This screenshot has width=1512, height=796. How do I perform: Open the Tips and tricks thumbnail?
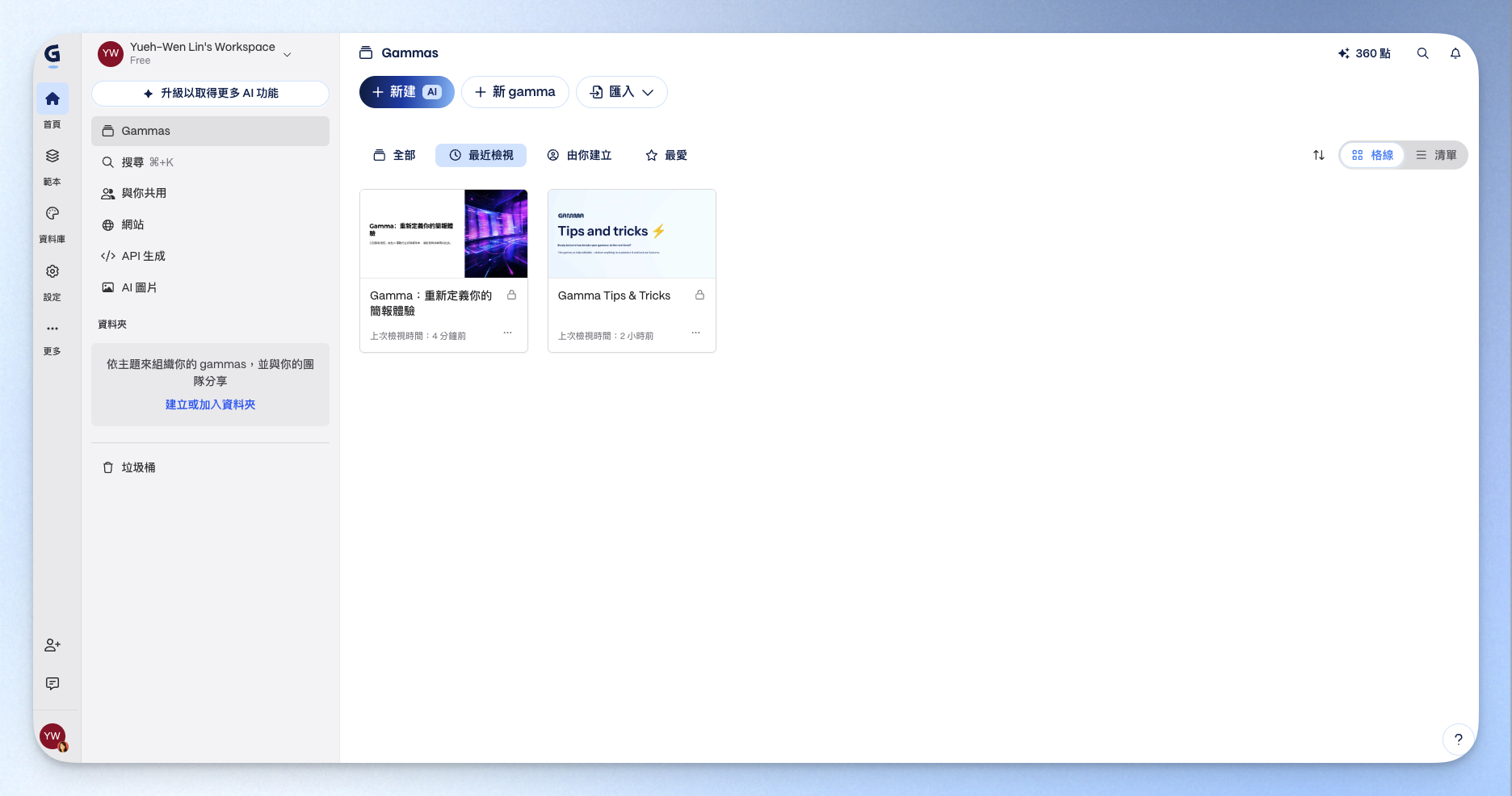click(632, 234)
